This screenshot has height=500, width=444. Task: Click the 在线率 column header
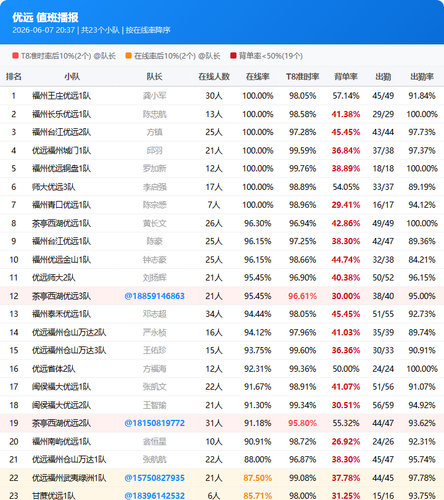coord(258,77)
